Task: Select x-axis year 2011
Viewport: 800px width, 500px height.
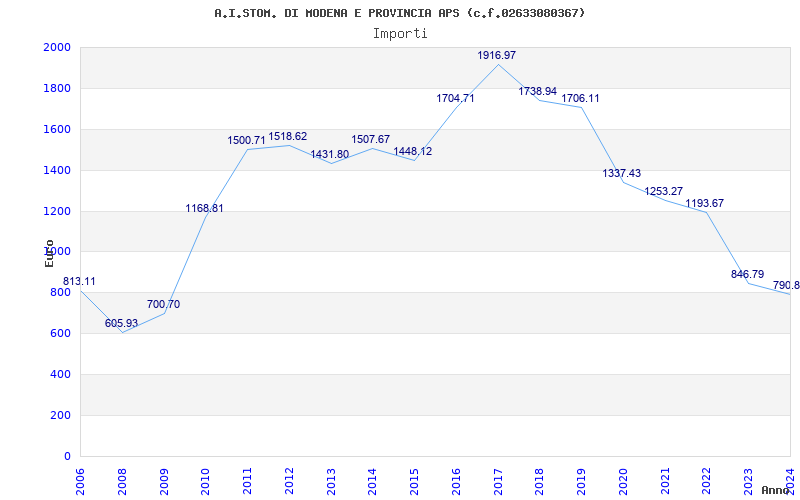Action: click(x=247, y=482)
